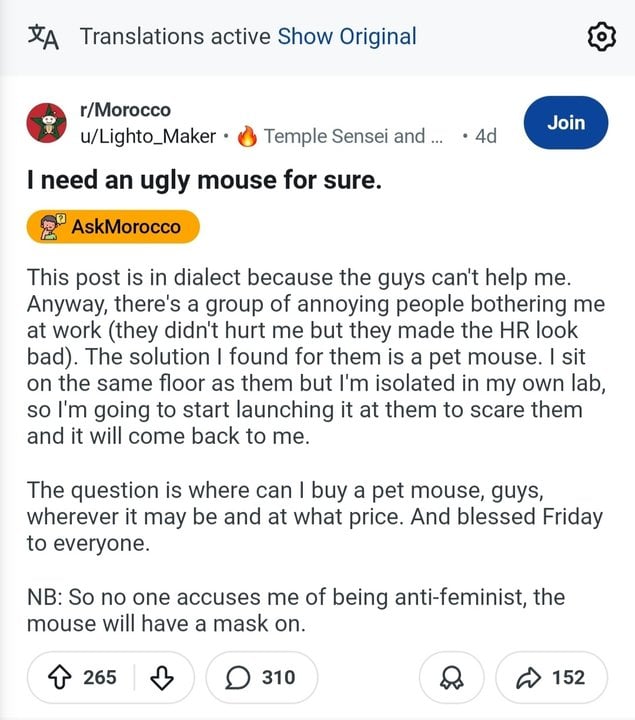Go to r/Morocco subreddit link
Screen dimensions: 635x720
coord(125,110)
